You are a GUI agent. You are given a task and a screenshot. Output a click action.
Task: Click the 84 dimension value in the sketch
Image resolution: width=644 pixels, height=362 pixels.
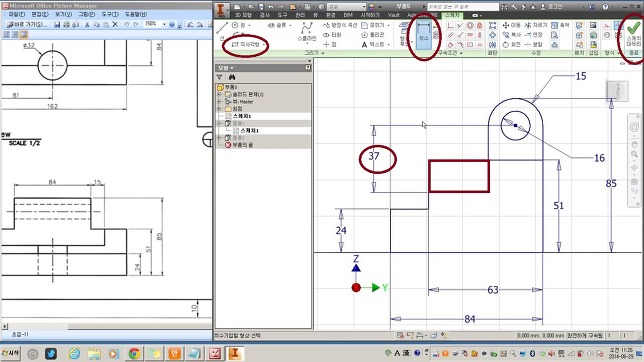tap(470, 319)
